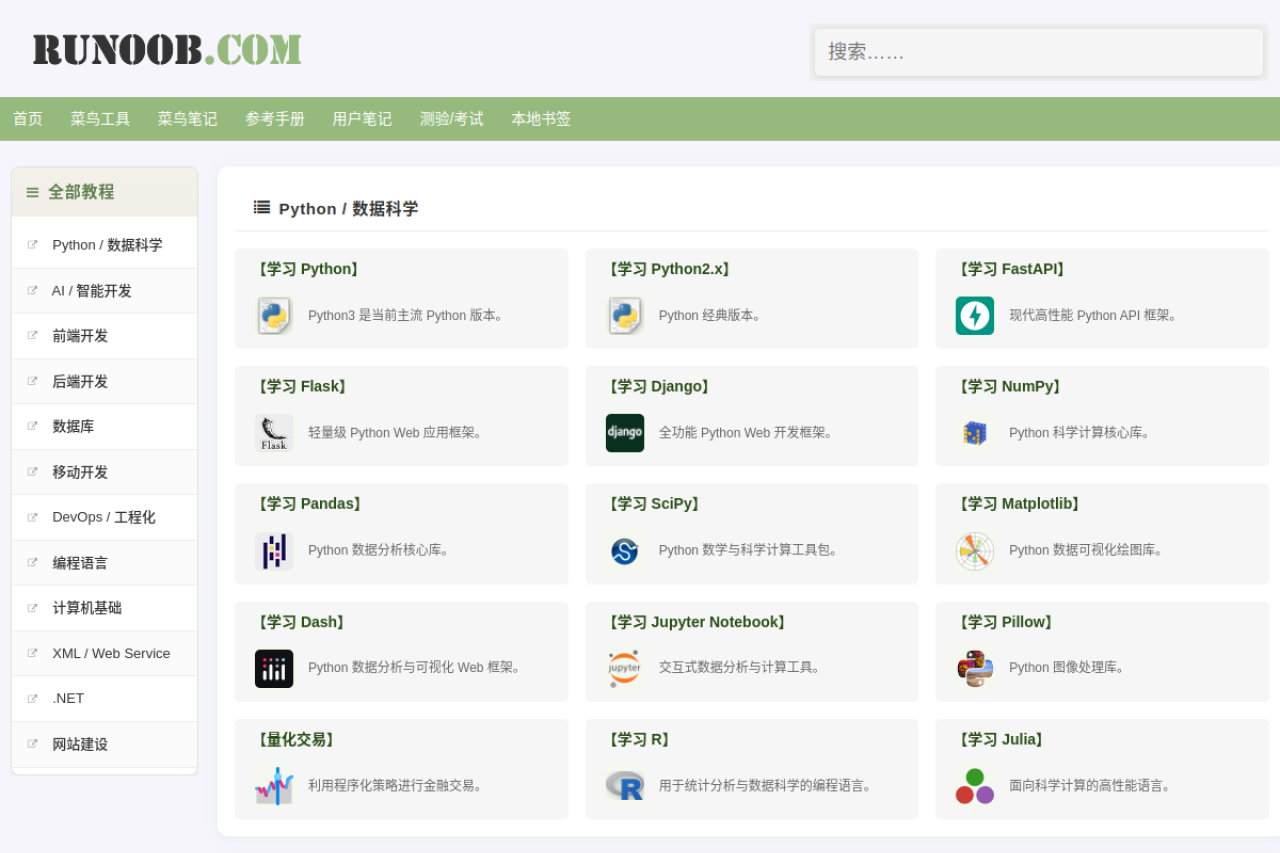The image size is (1280, 853).
Task: Click external-link icon beside 编程语言
Action: coord(33,562)
